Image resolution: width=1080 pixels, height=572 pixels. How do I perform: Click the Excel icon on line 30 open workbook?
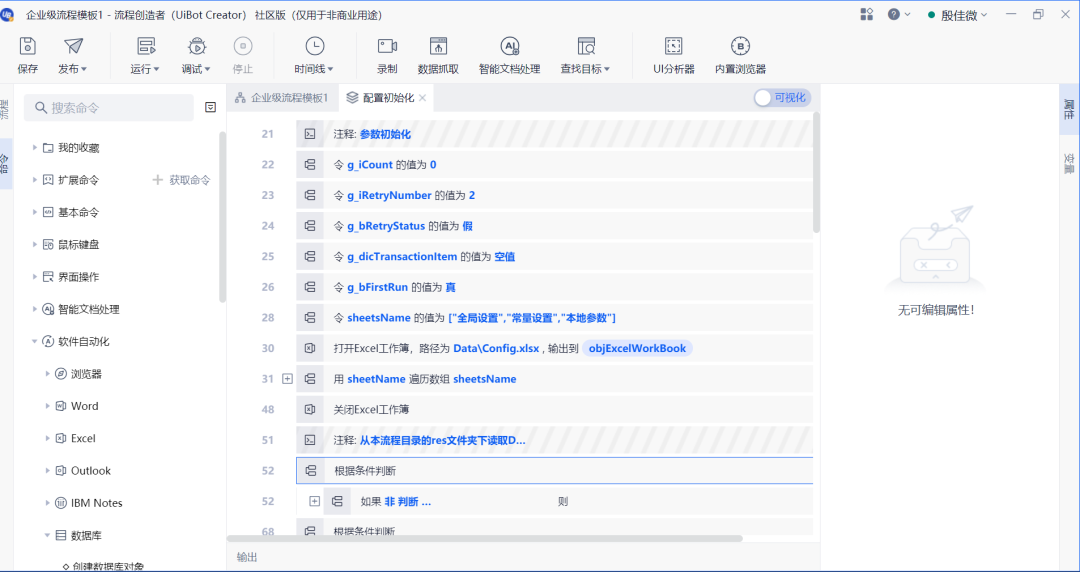(x=310, y=348)
